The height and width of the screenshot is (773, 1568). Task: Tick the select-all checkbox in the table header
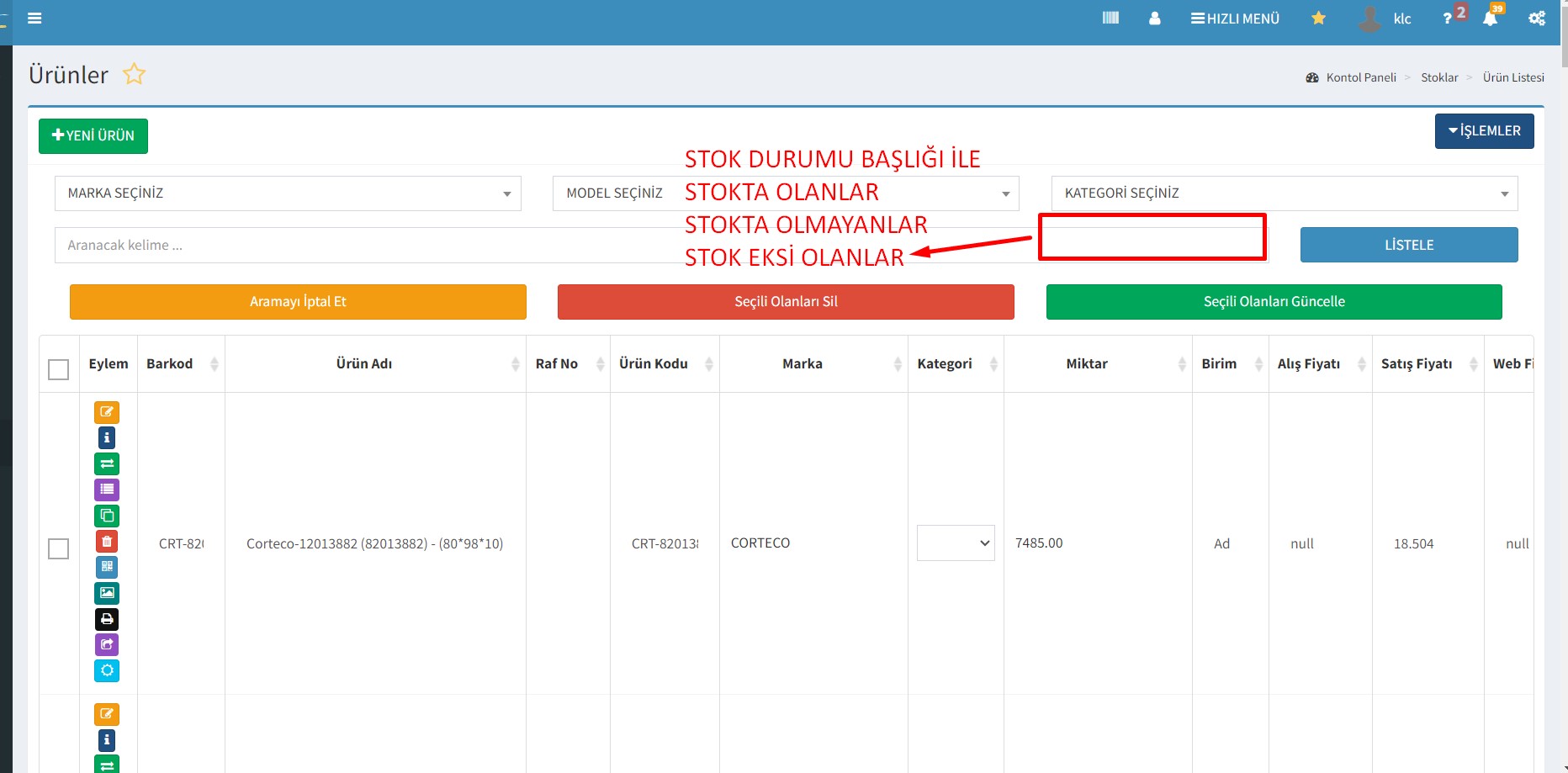point(59,369)
